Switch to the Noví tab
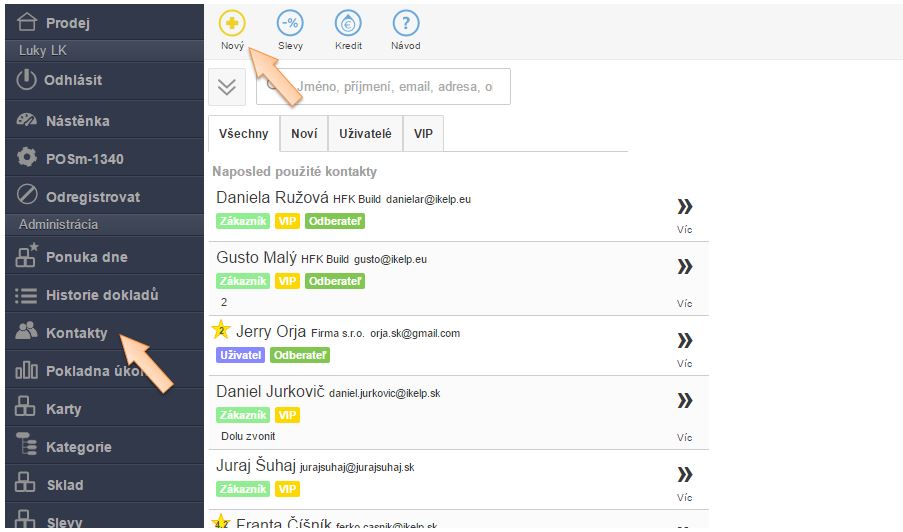903x532 pixels. click(304, 134)
